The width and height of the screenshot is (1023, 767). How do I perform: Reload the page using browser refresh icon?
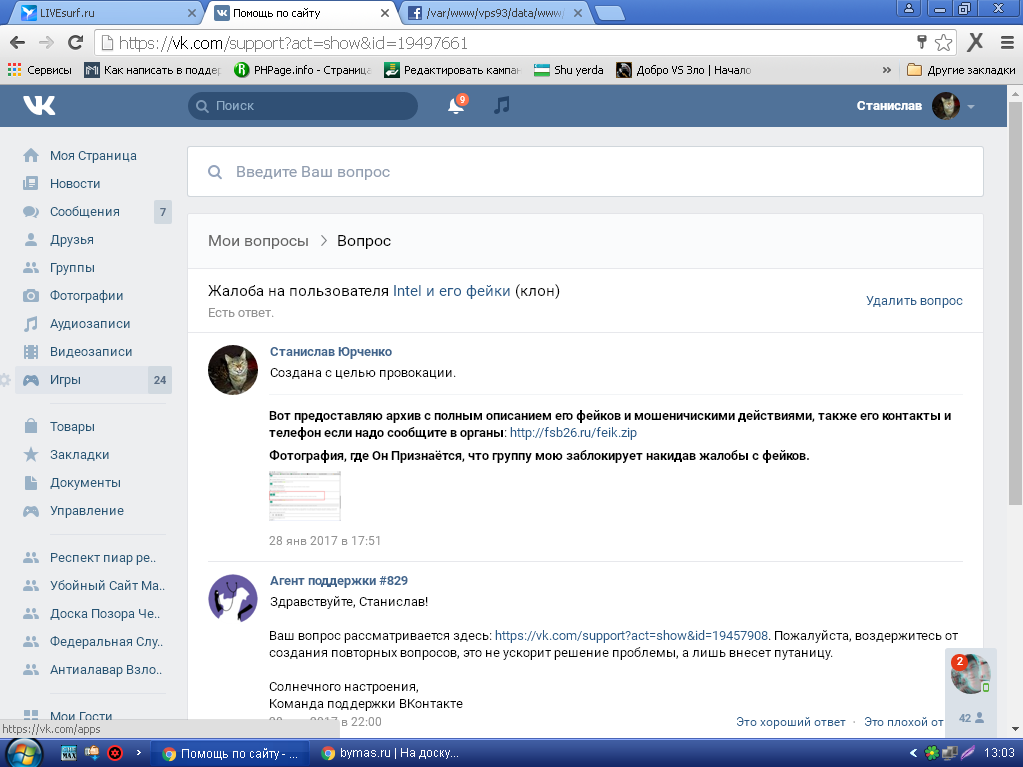click(x=75, y=43)
